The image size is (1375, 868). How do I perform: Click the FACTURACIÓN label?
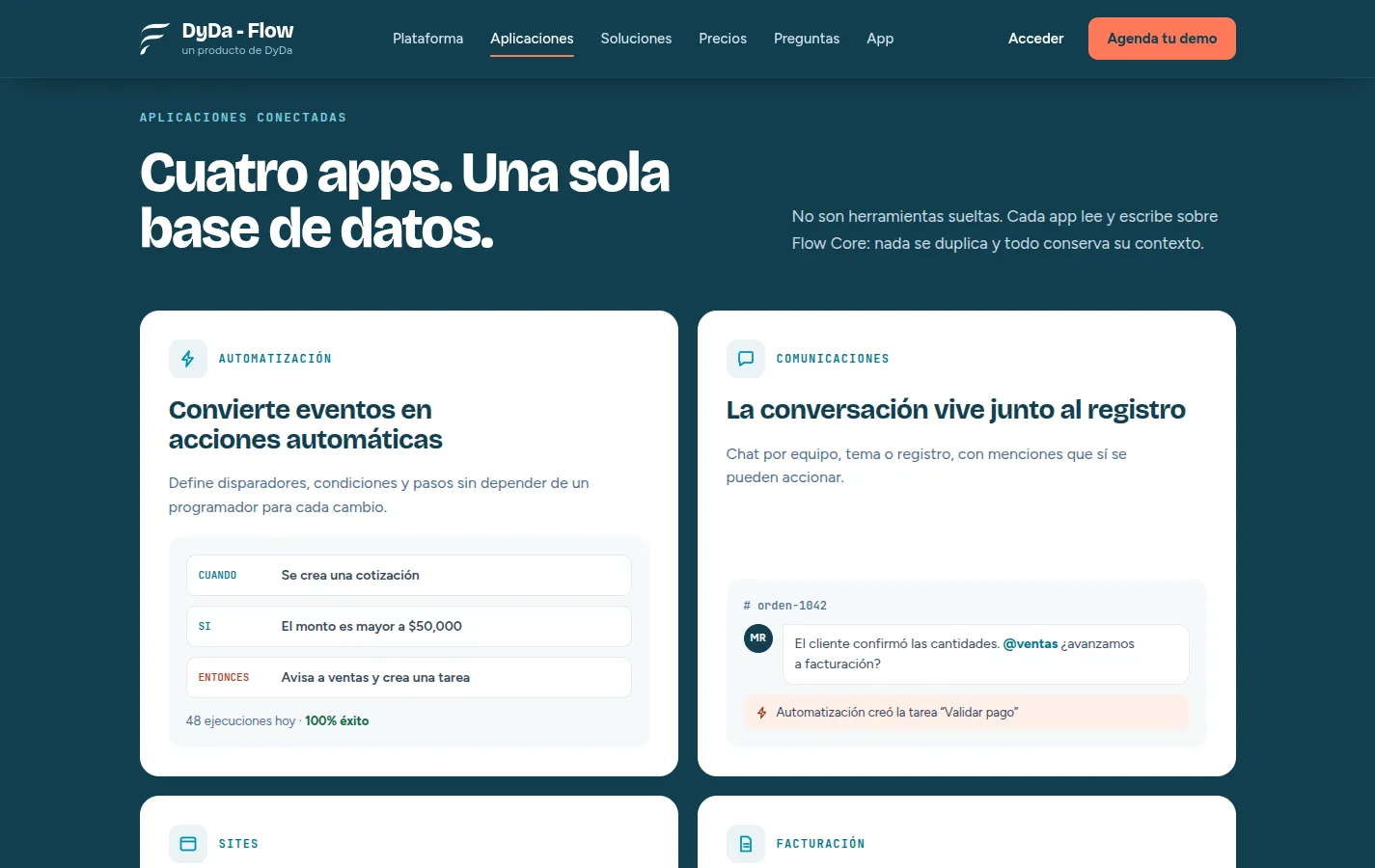tap(820, 844)
